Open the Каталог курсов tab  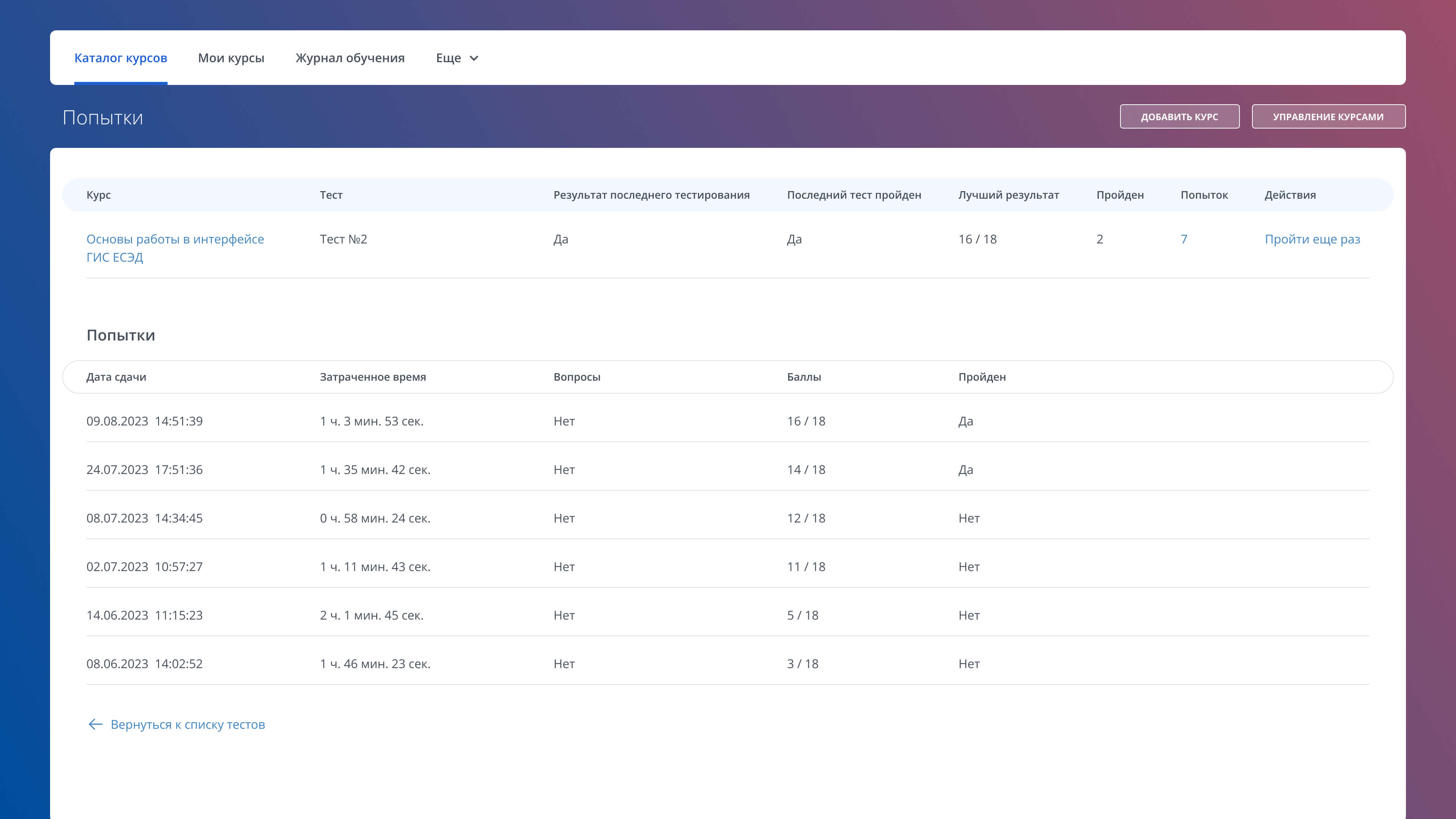coord(121,58)
